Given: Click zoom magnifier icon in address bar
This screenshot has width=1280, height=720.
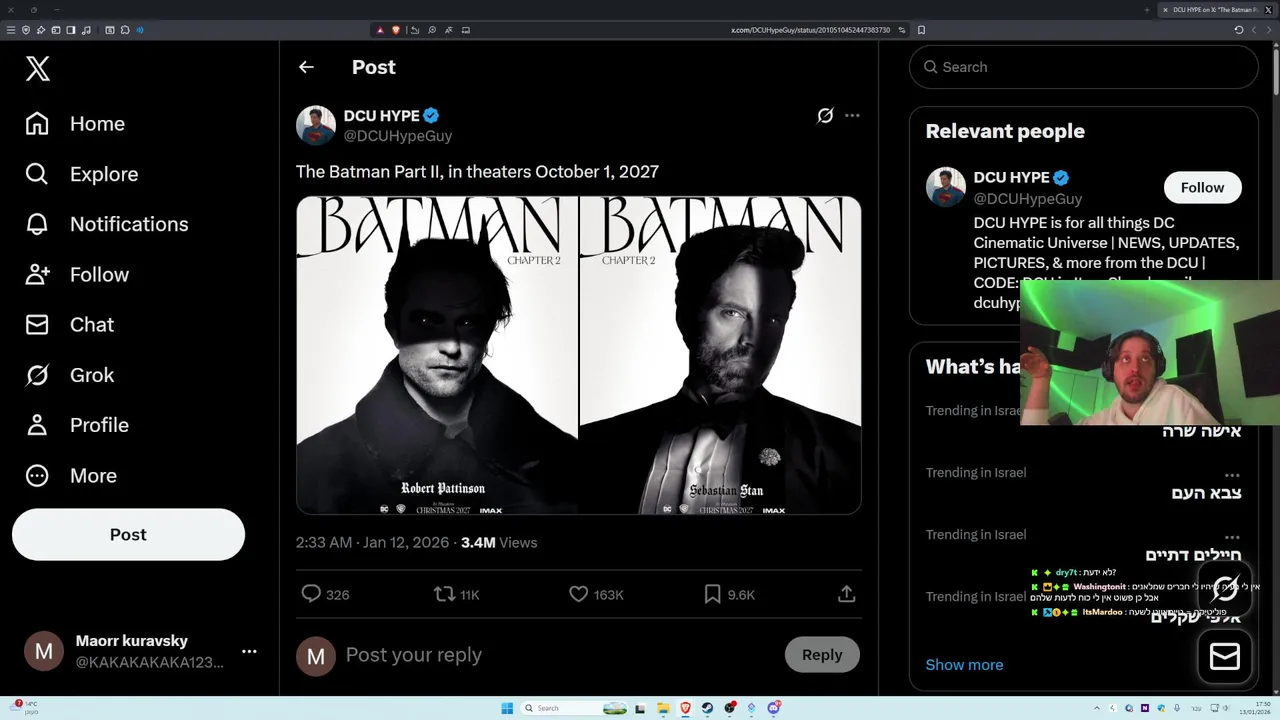Looking at the screenshot, I should (432, 30).
